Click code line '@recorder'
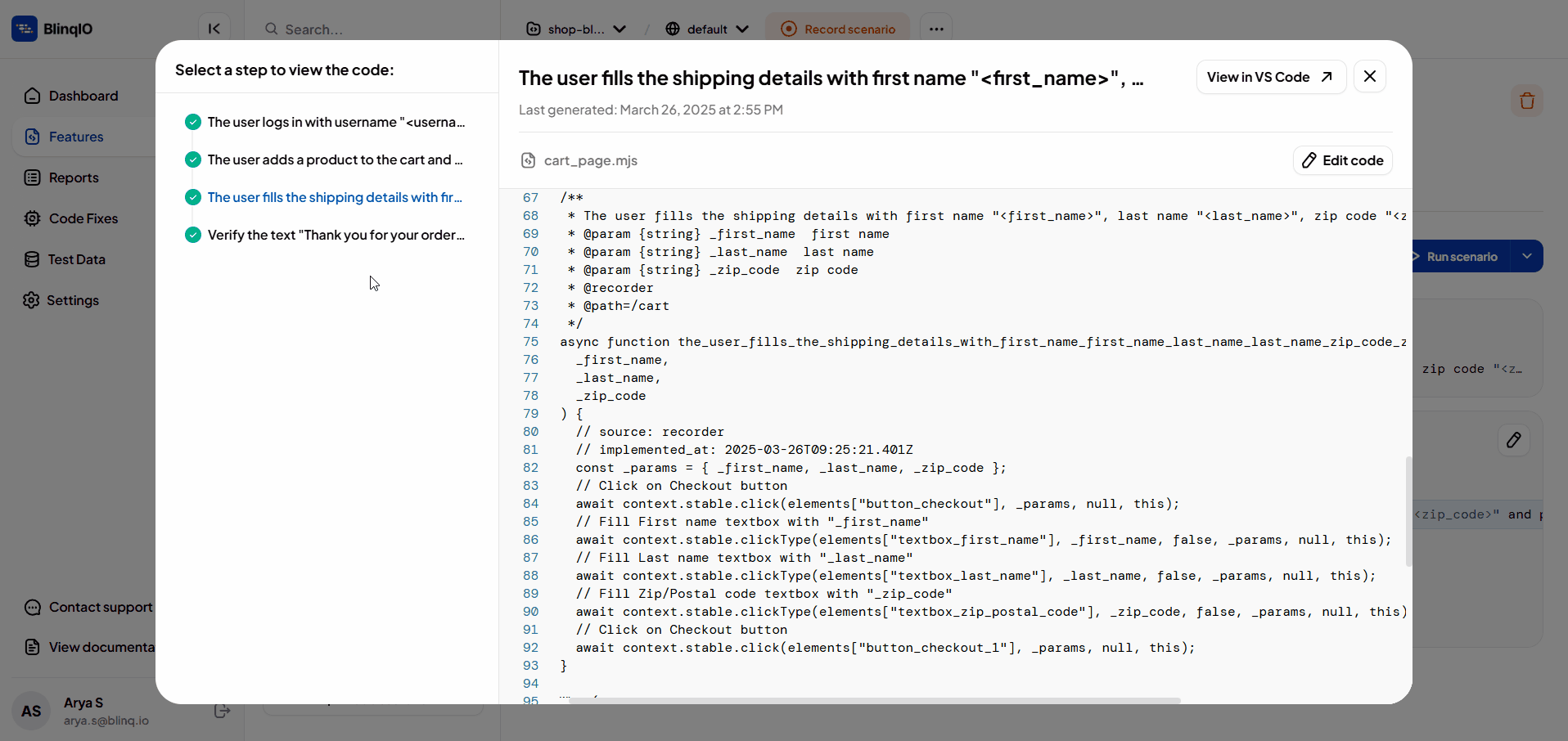This screenshot has width=1568, height=741. [611, 288]
